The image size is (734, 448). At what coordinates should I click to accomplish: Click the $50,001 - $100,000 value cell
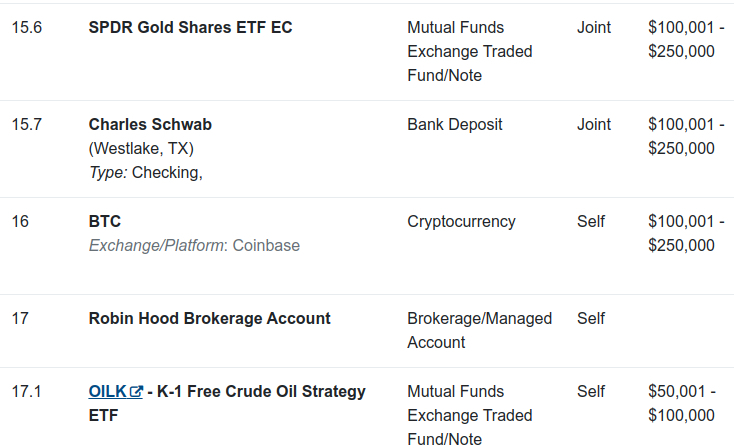682,404
